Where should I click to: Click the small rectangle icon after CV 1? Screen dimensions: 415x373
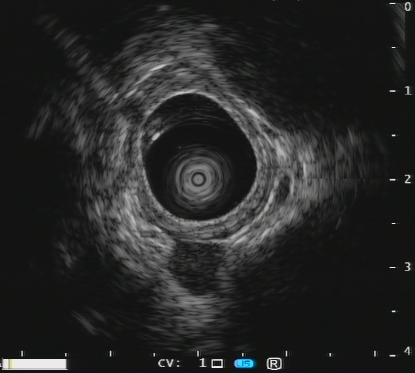click(217, 363)
